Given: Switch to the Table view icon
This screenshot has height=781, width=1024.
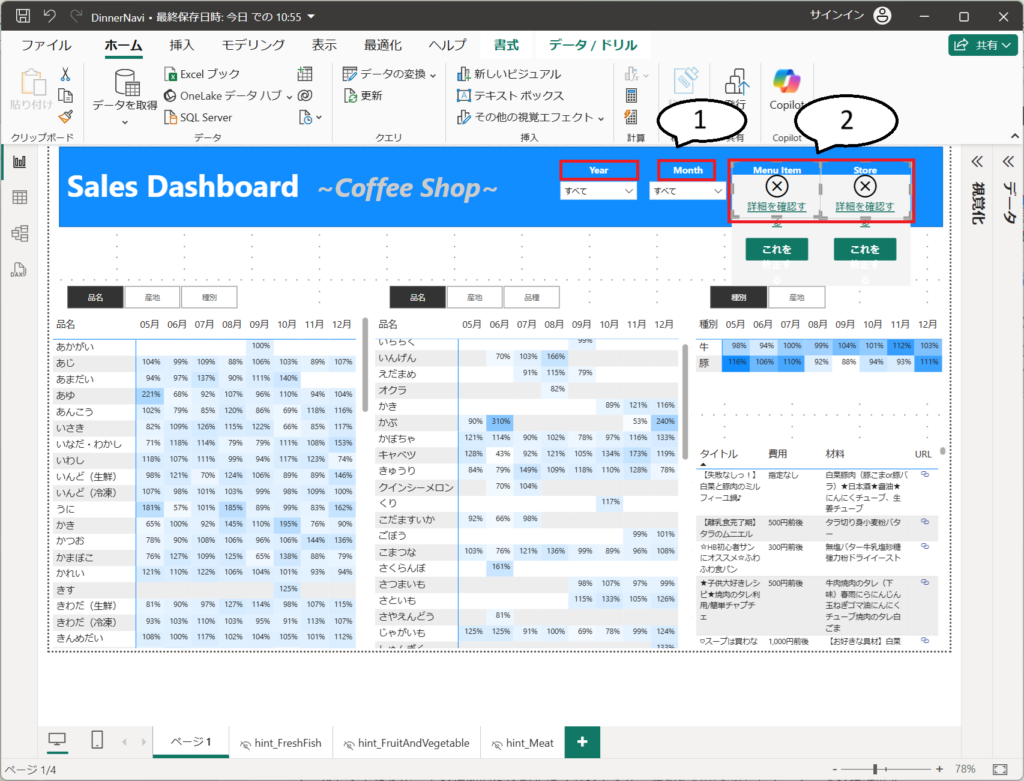Looking at the screenshot, I should click(x=19, y=198).
